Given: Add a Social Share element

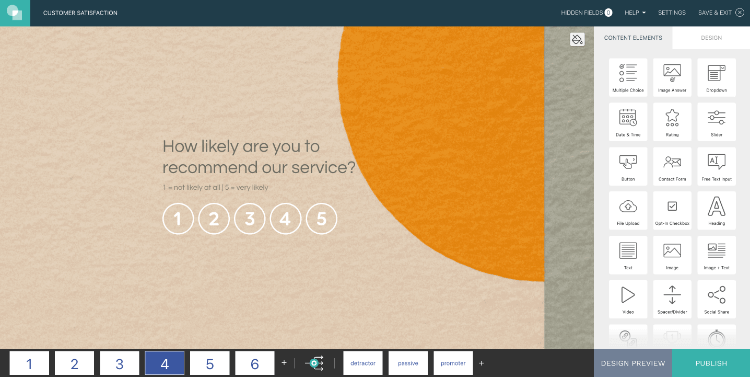Looking at the screenshot, I should 717,299.
